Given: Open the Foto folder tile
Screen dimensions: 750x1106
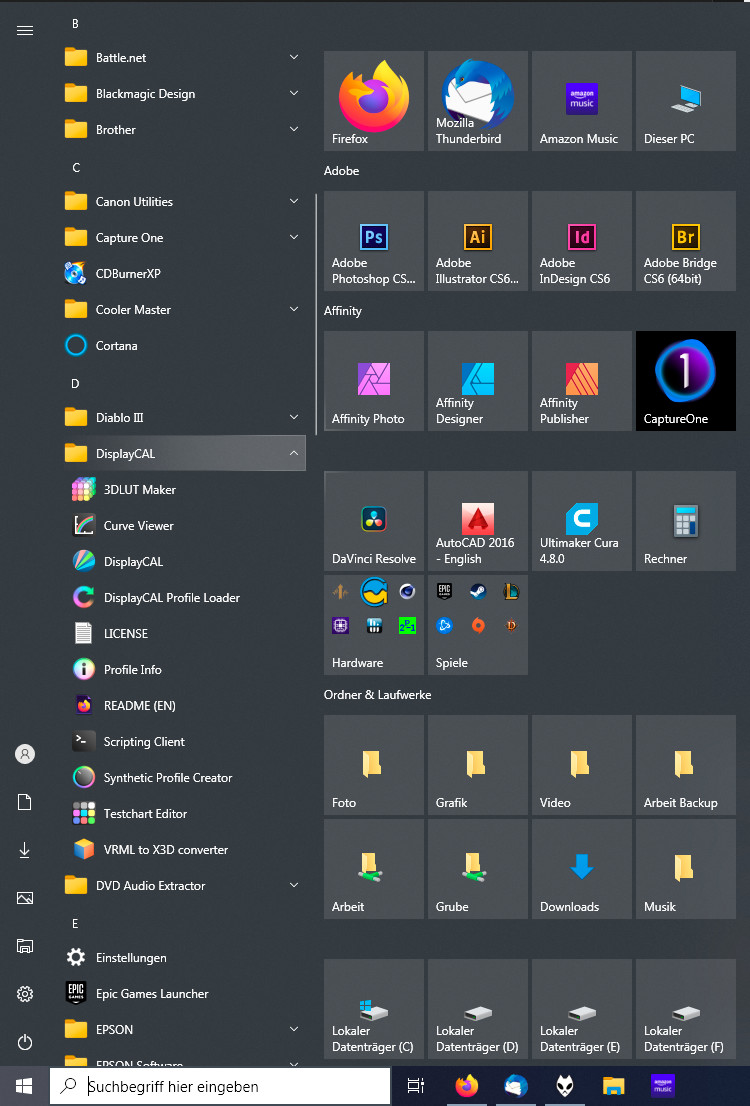Looking at the screenshot, I should tap(374, 765).
